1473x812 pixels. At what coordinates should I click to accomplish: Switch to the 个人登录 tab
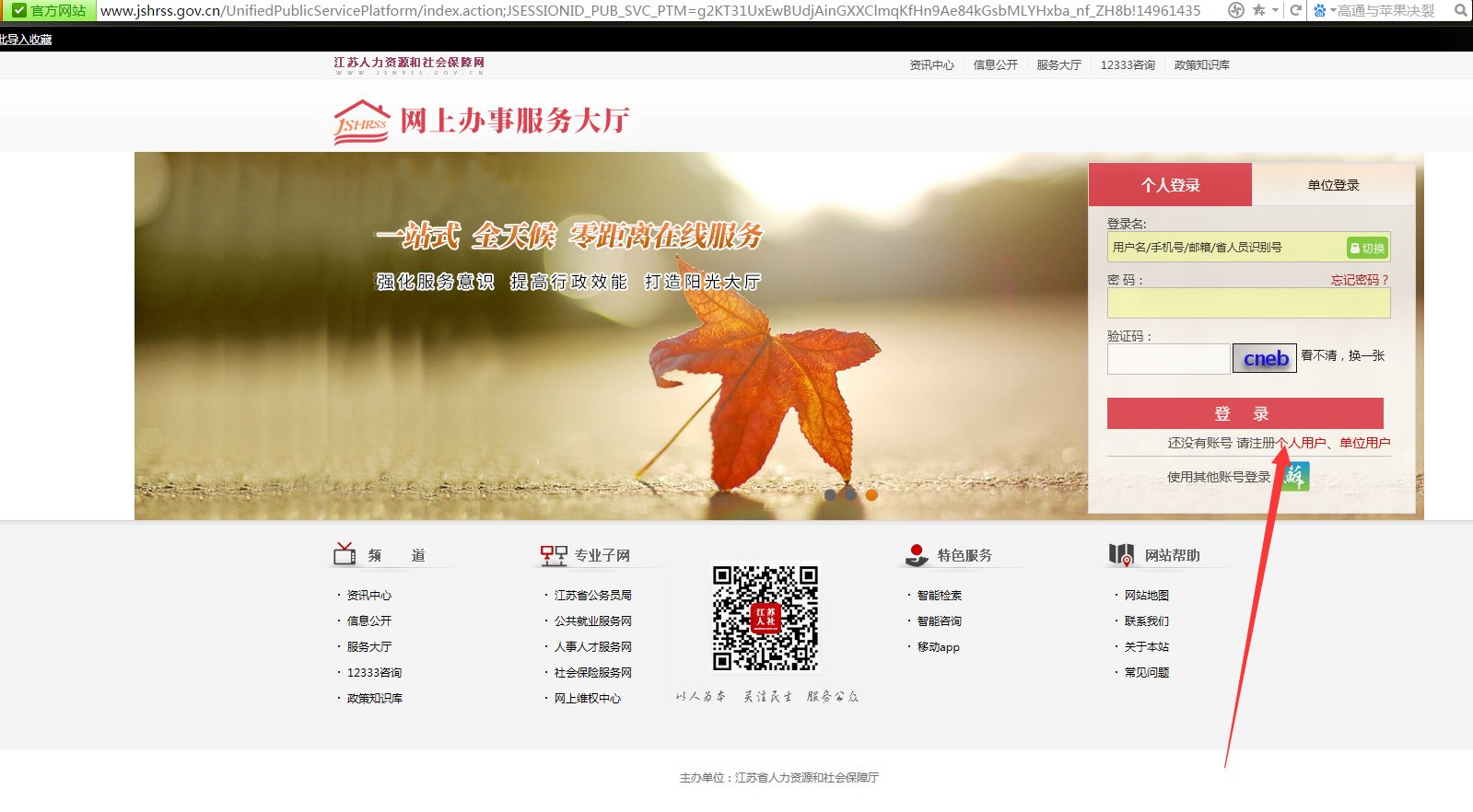[1170, 184]
